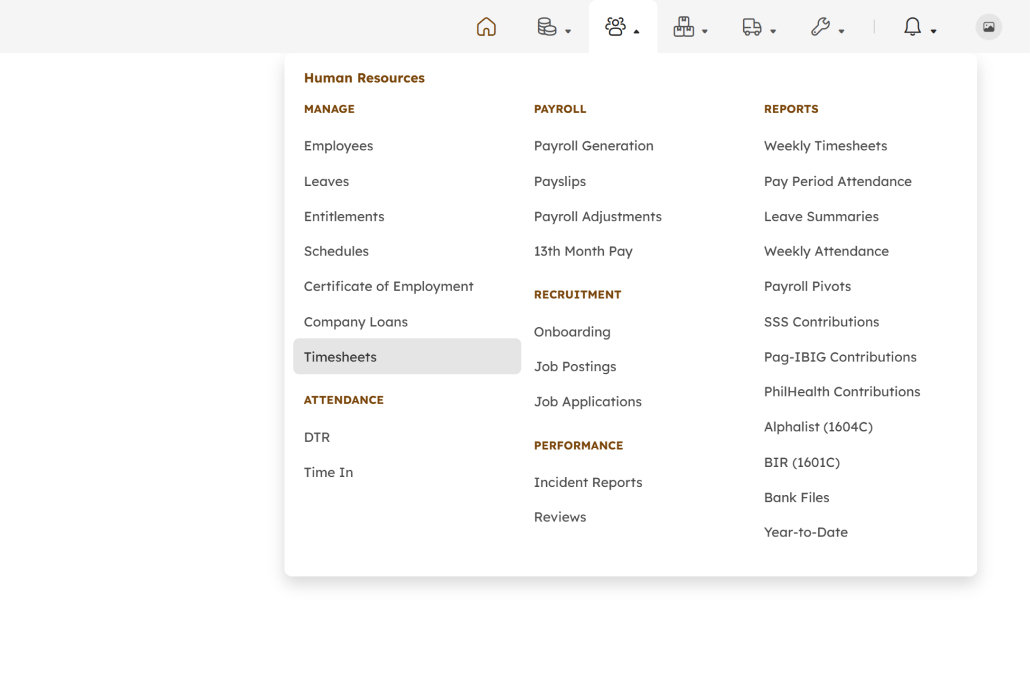Expand the dropdown arrow beside the wrench icon

(x=841, y=31)
